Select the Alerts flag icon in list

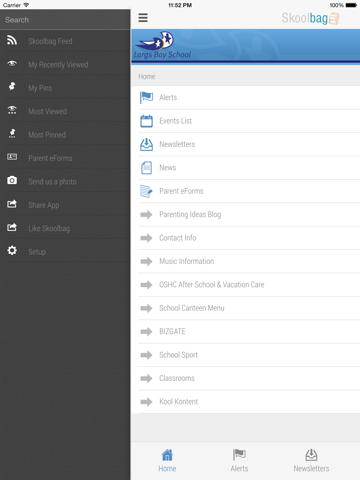(146, 97)
